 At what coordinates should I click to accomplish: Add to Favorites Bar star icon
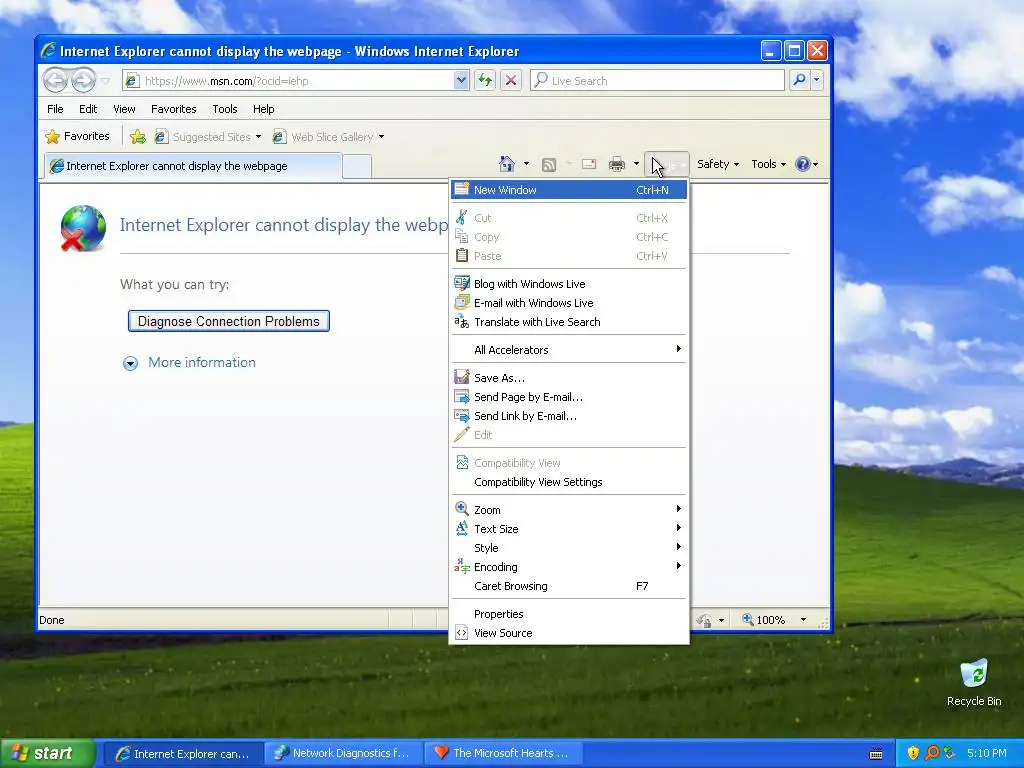(x=138, y=136)
